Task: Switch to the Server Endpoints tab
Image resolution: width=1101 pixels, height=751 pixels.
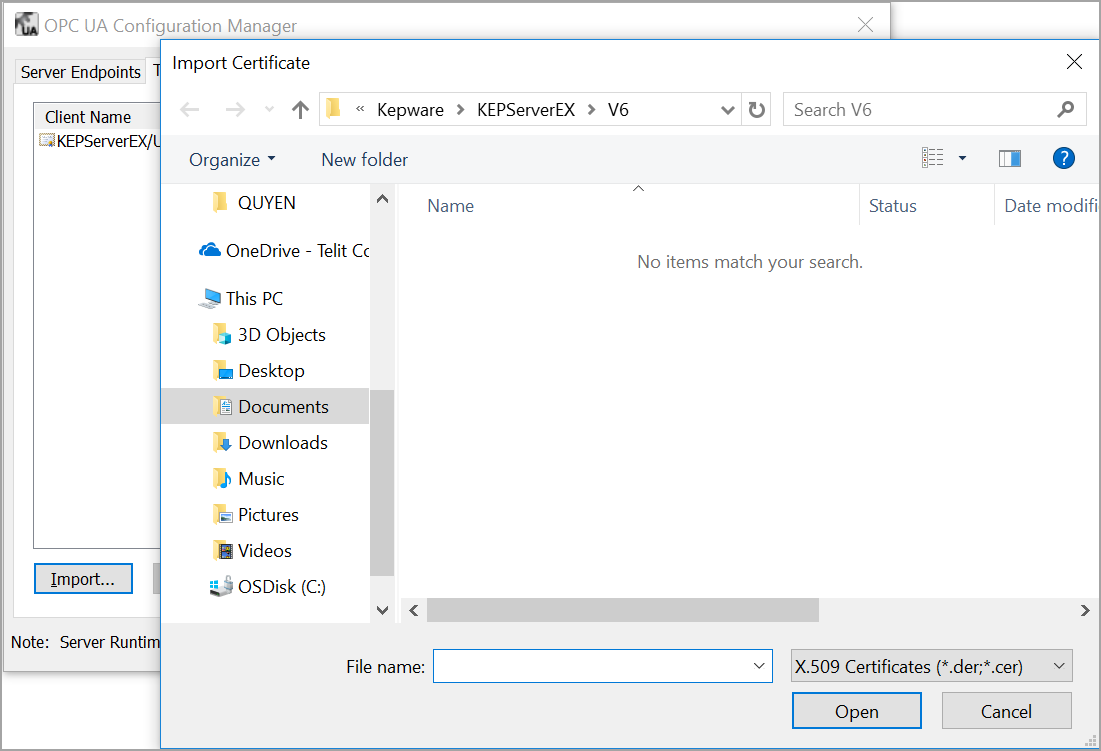Action: (x=80, y=72)
